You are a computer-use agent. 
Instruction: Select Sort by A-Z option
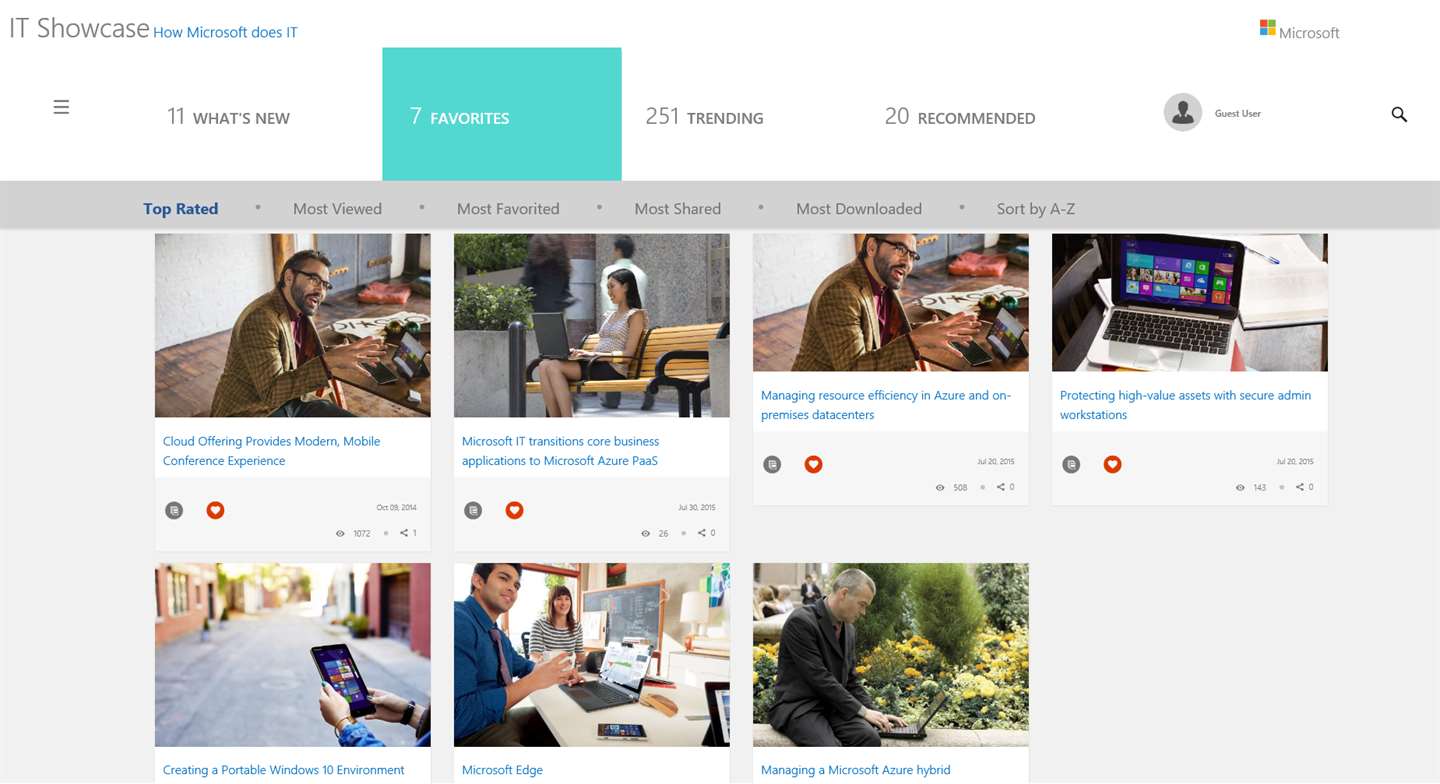1036,208
